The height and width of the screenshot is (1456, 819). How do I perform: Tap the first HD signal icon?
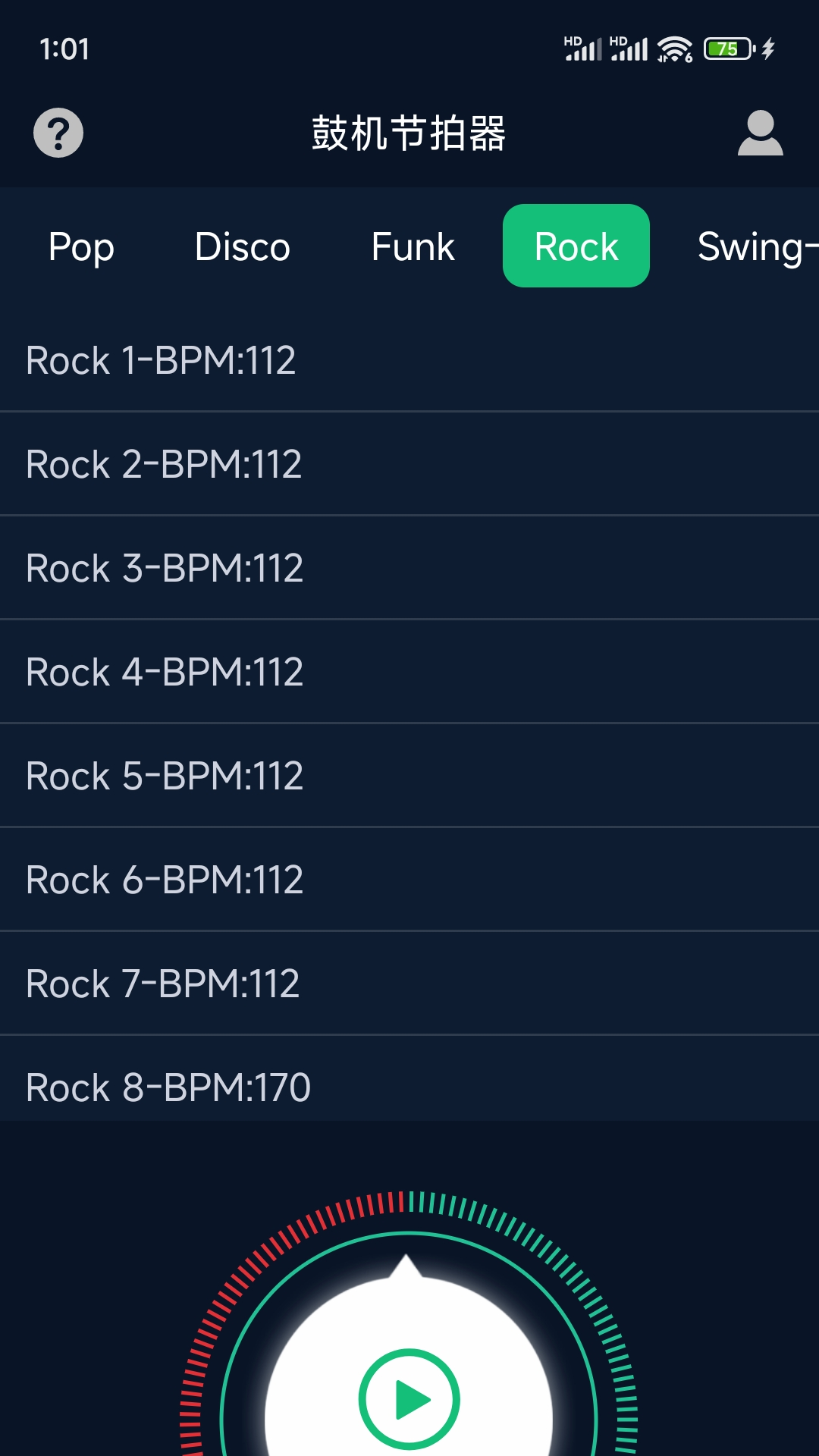click(x=582, y=49)
